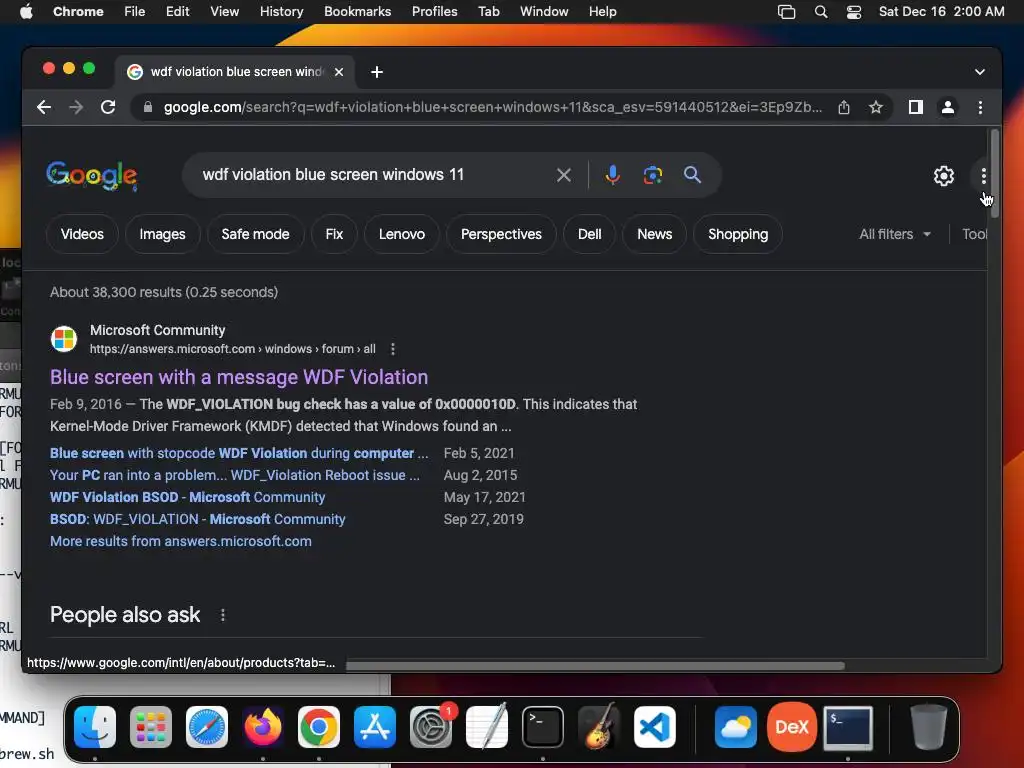Close the wdf violation tab
This screenshot has height=768, width=1024.
339,72
